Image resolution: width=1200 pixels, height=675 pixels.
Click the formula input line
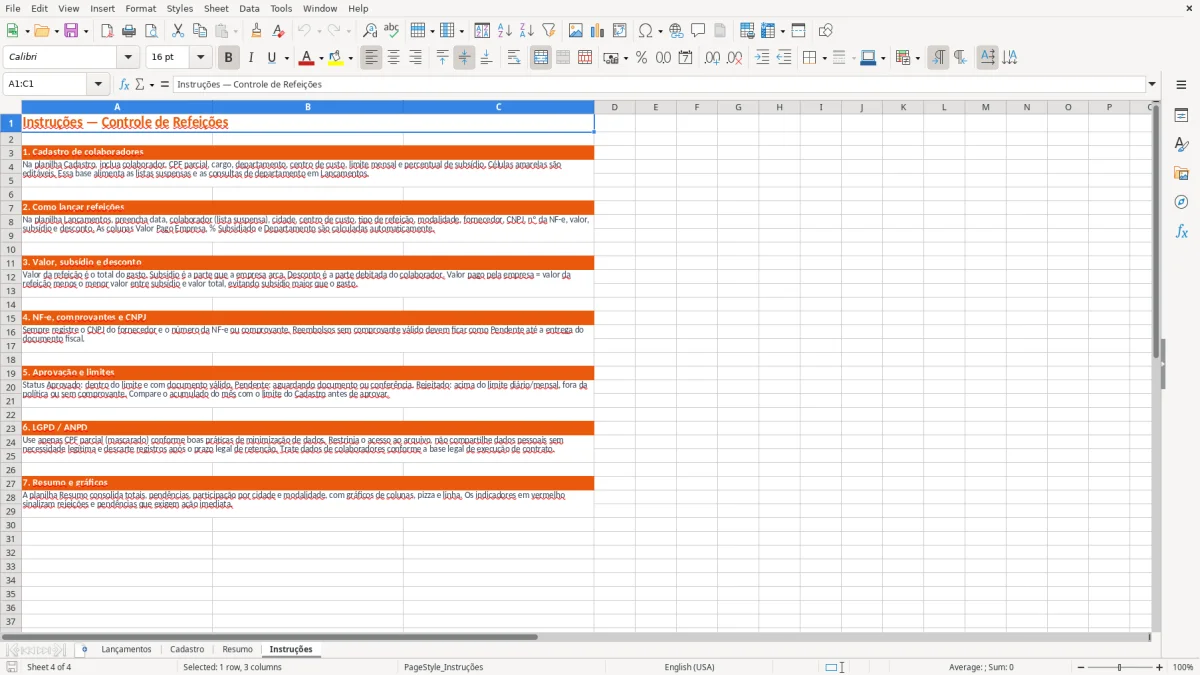(x=659, y=84)
